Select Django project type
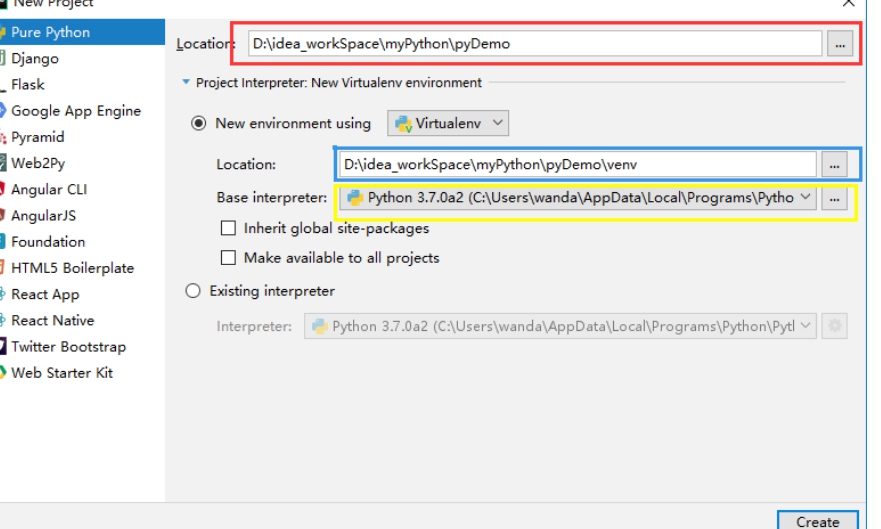The height and width of the screenshot is (529, 881). pyautogui.click(x=34, y=59)
